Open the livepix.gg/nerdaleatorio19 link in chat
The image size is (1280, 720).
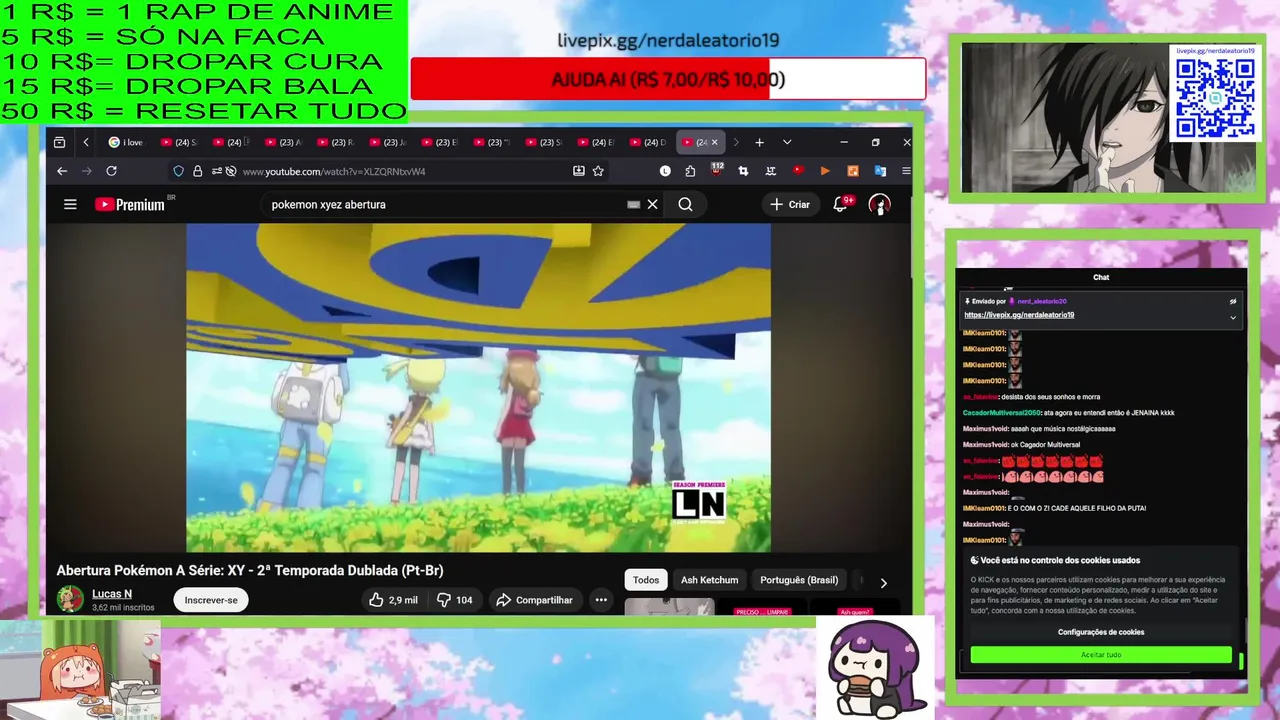coord(1019,315)
